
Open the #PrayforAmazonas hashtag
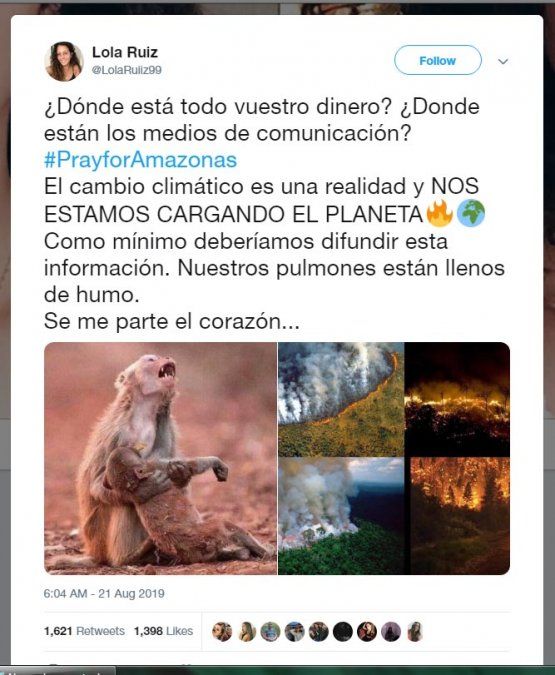coord(140,160)
